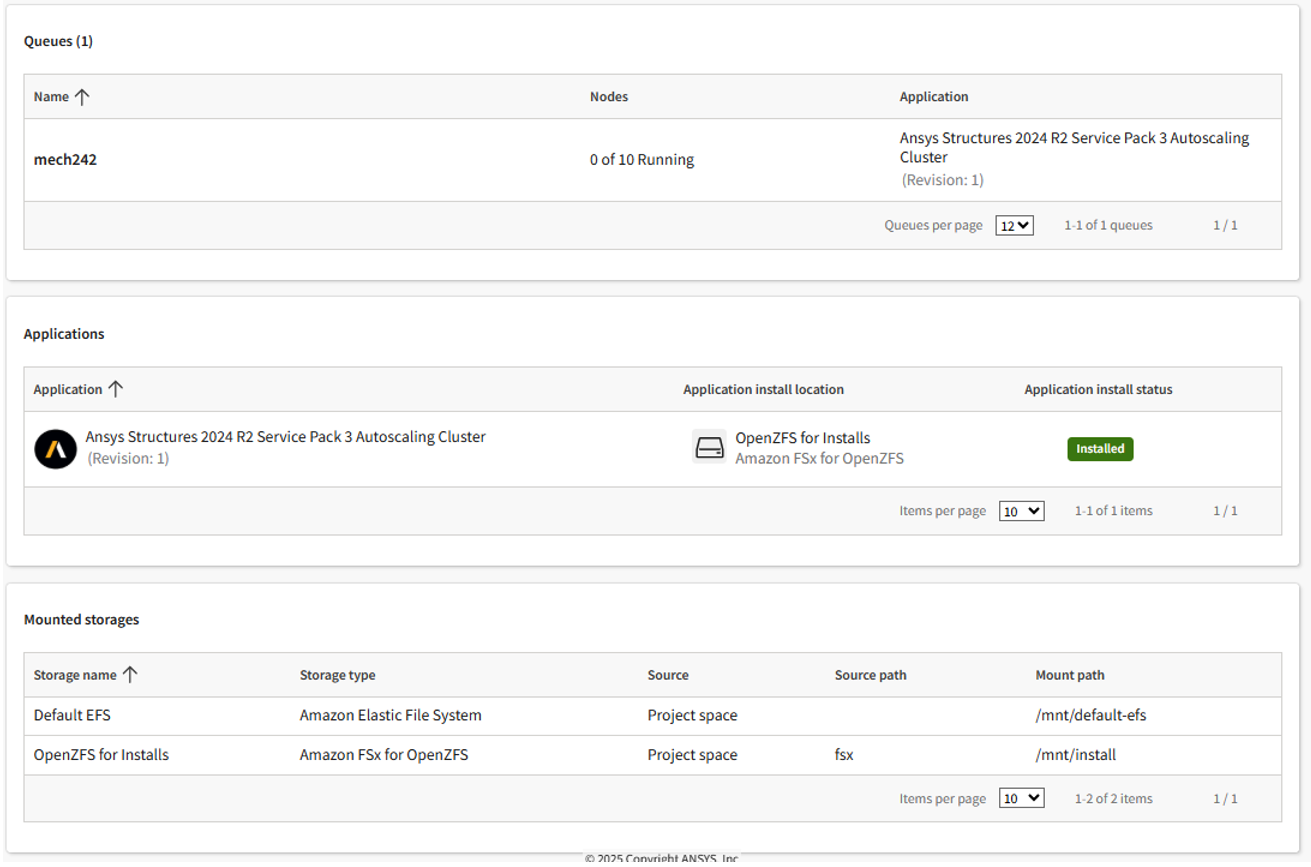Click the Nodes column header
The image size is (1311, 867).
(609, 97)
